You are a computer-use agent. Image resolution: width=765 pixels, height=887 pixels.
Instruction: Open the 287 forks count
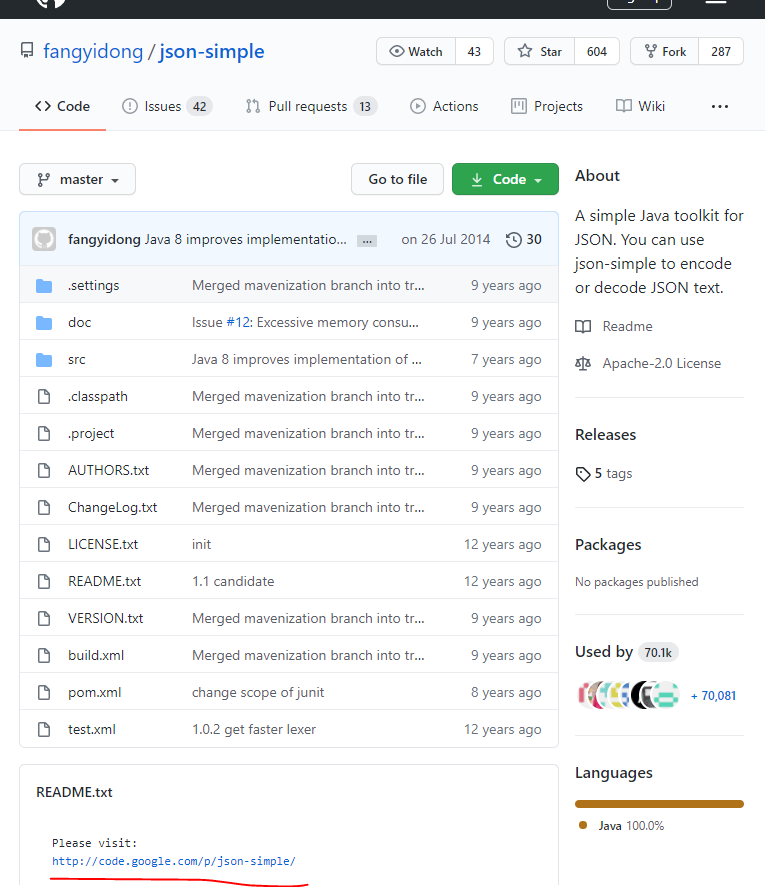(721, 51)
